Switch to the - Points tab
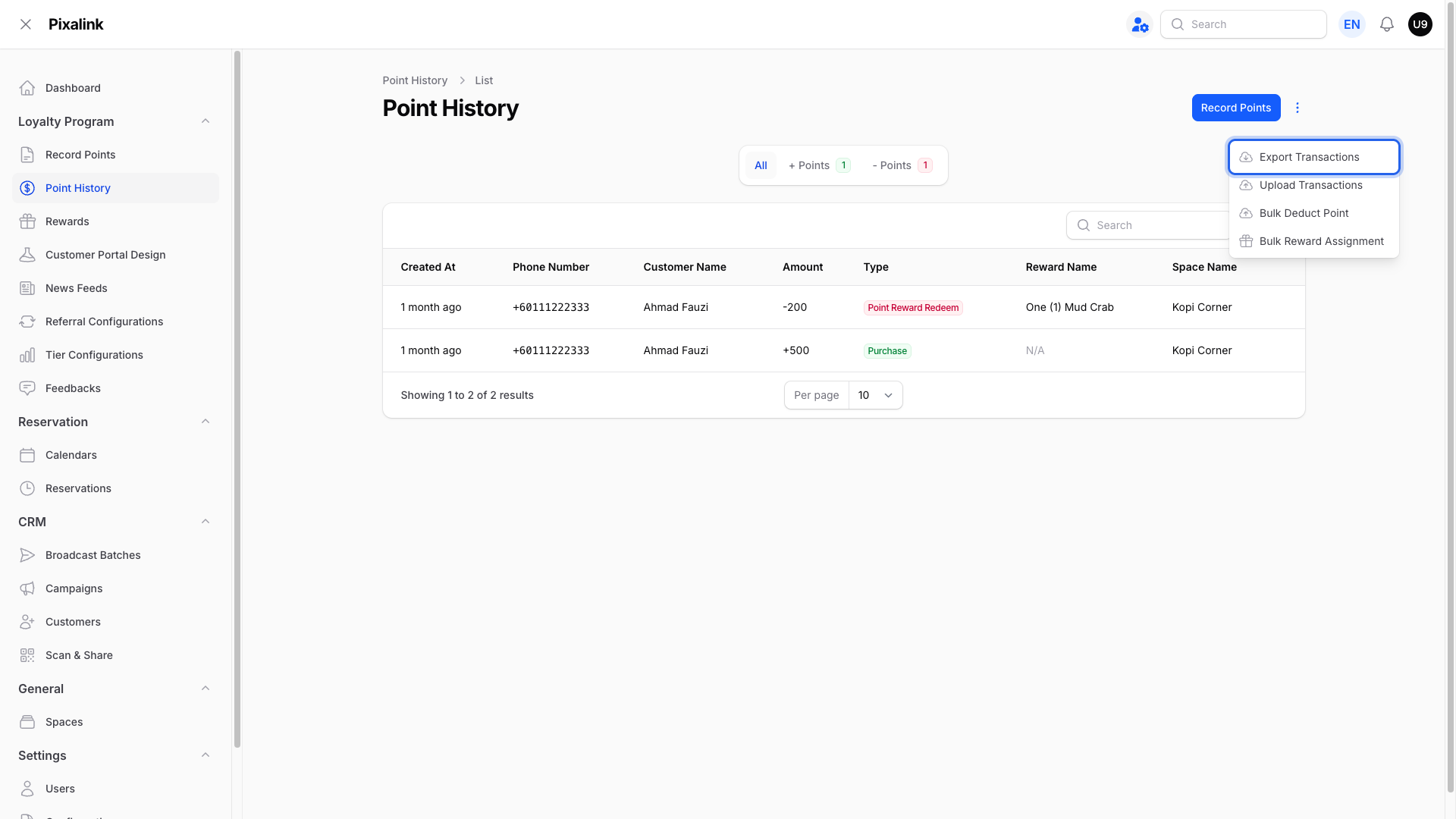This screenshot has width=1456, height=819. tap(902, 165)
